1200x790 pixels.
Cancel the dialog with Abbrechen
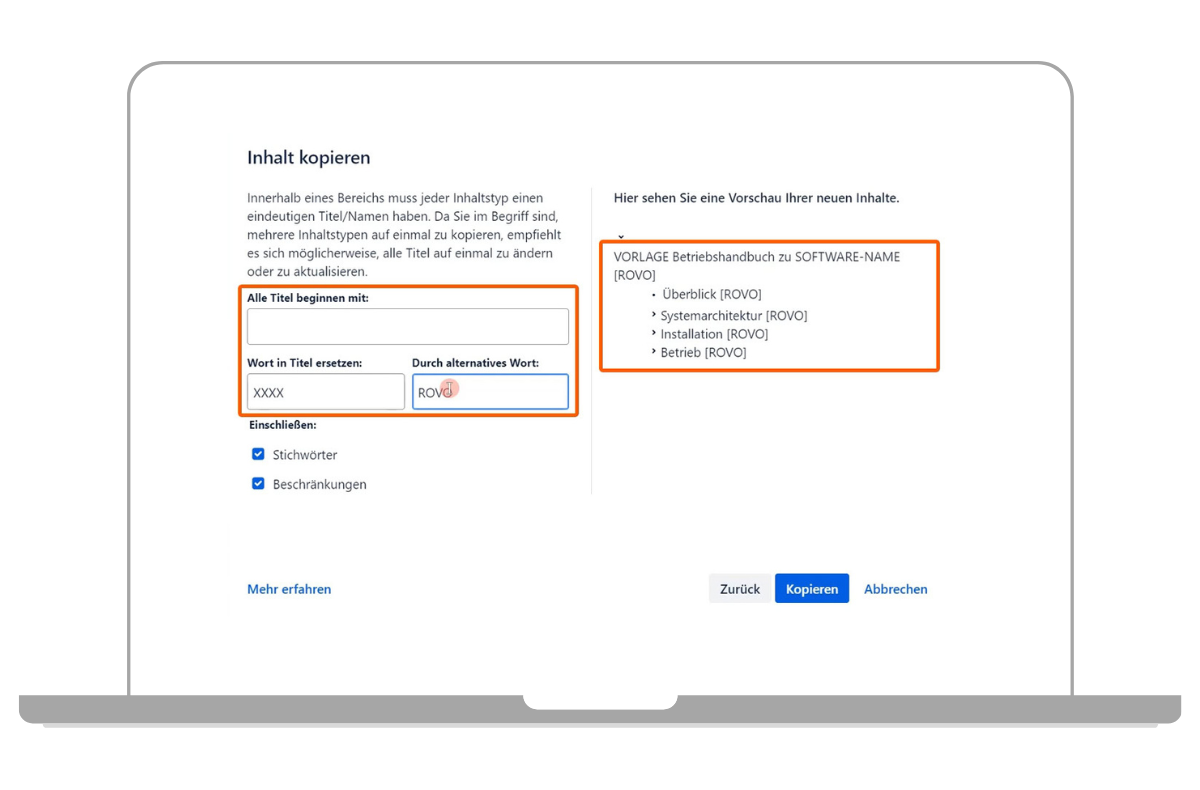tap(895, 589)
